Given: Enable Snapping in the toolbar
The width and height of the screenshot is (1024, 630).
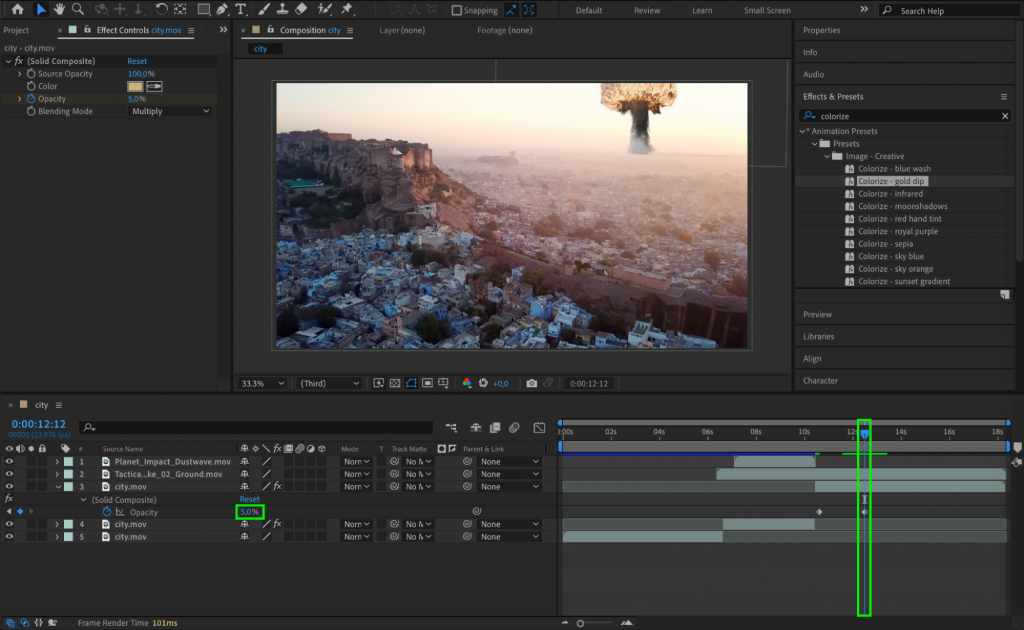Looking at the screenshot, I should click(x=457, y=9).
